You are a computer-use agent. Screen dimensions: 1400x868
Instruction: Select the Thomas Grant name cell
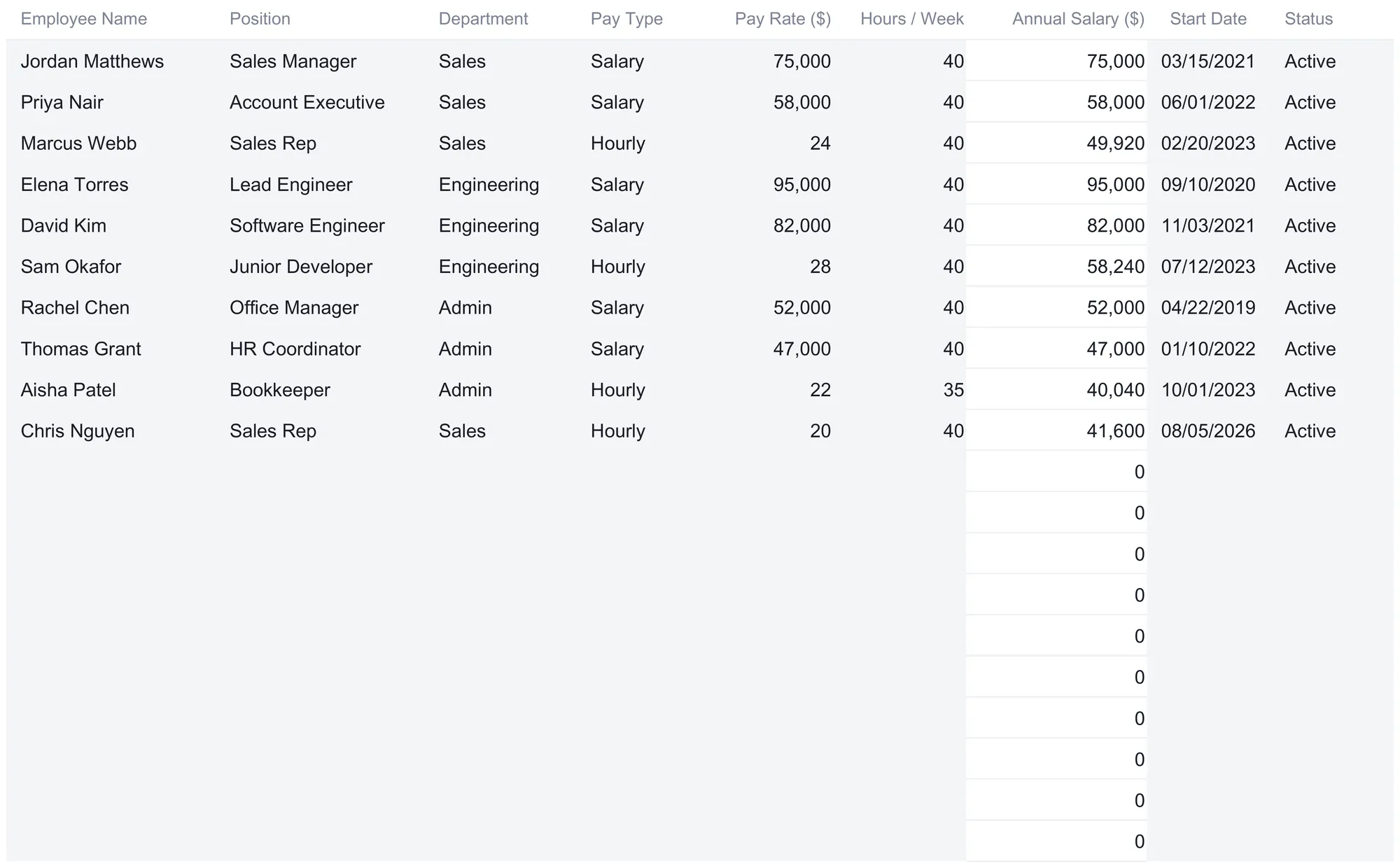click(80, 349)
